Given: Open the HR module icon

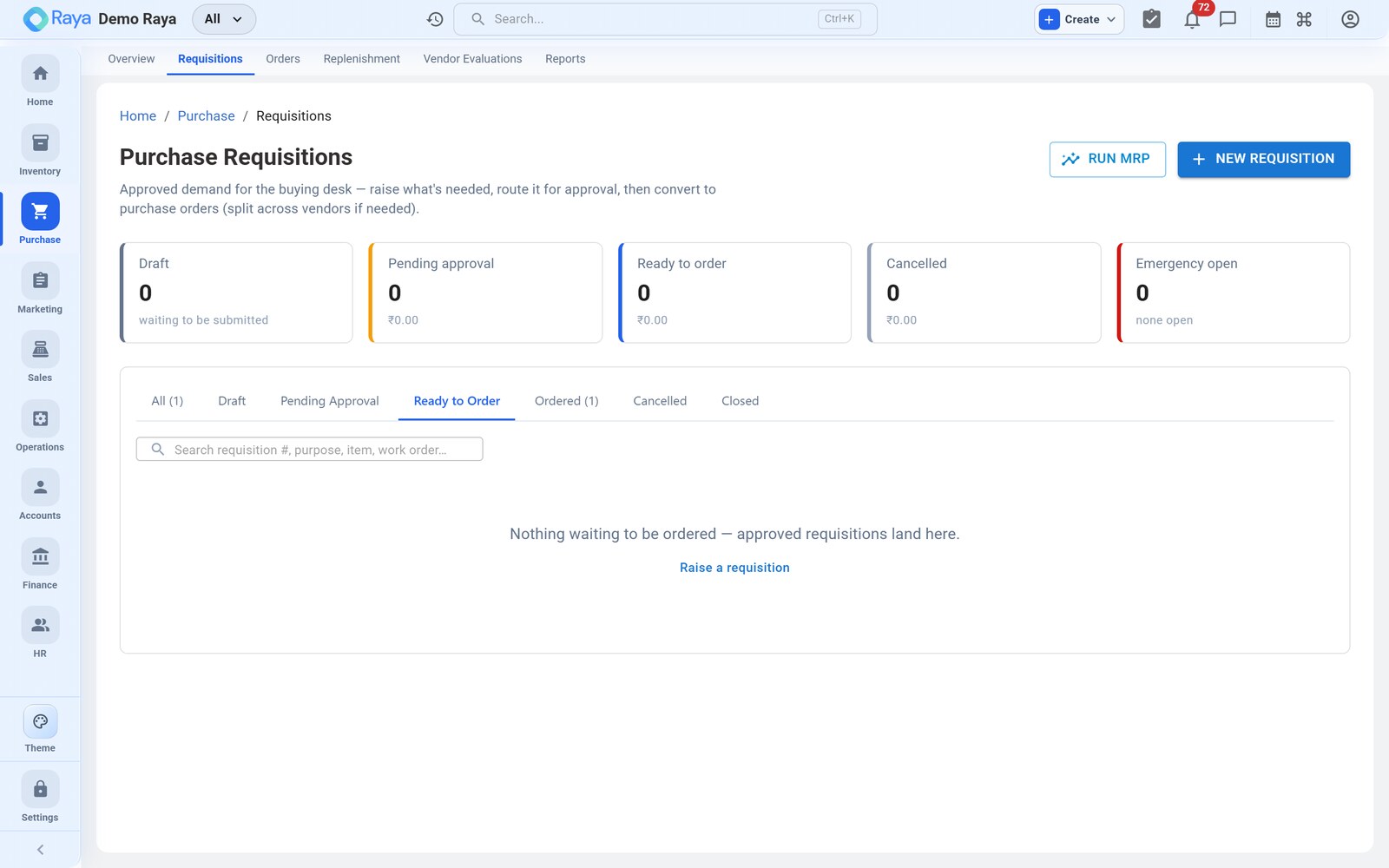Looking at the screenshot, I should tap(40, 626).
